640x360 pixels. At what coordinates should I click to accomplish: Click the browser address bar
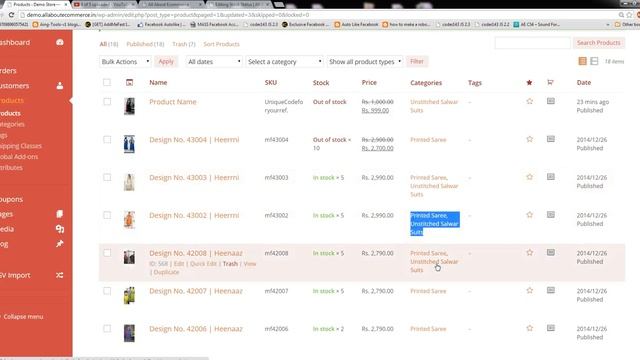(x=318, y=15)
